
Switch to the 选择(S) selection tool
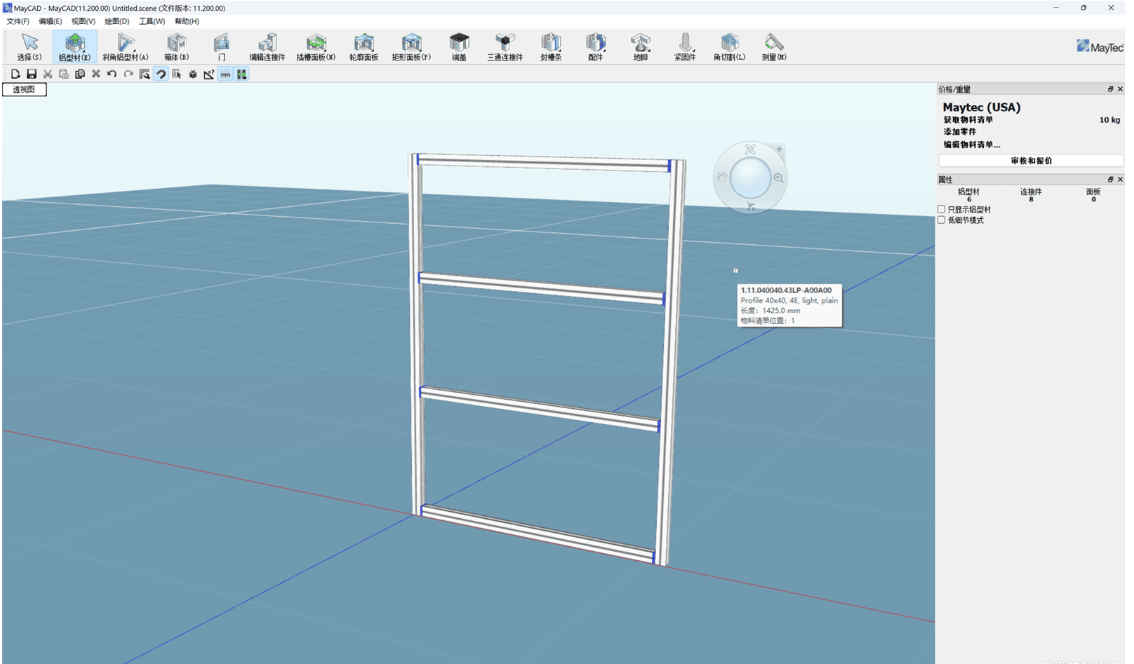(29, 45)
